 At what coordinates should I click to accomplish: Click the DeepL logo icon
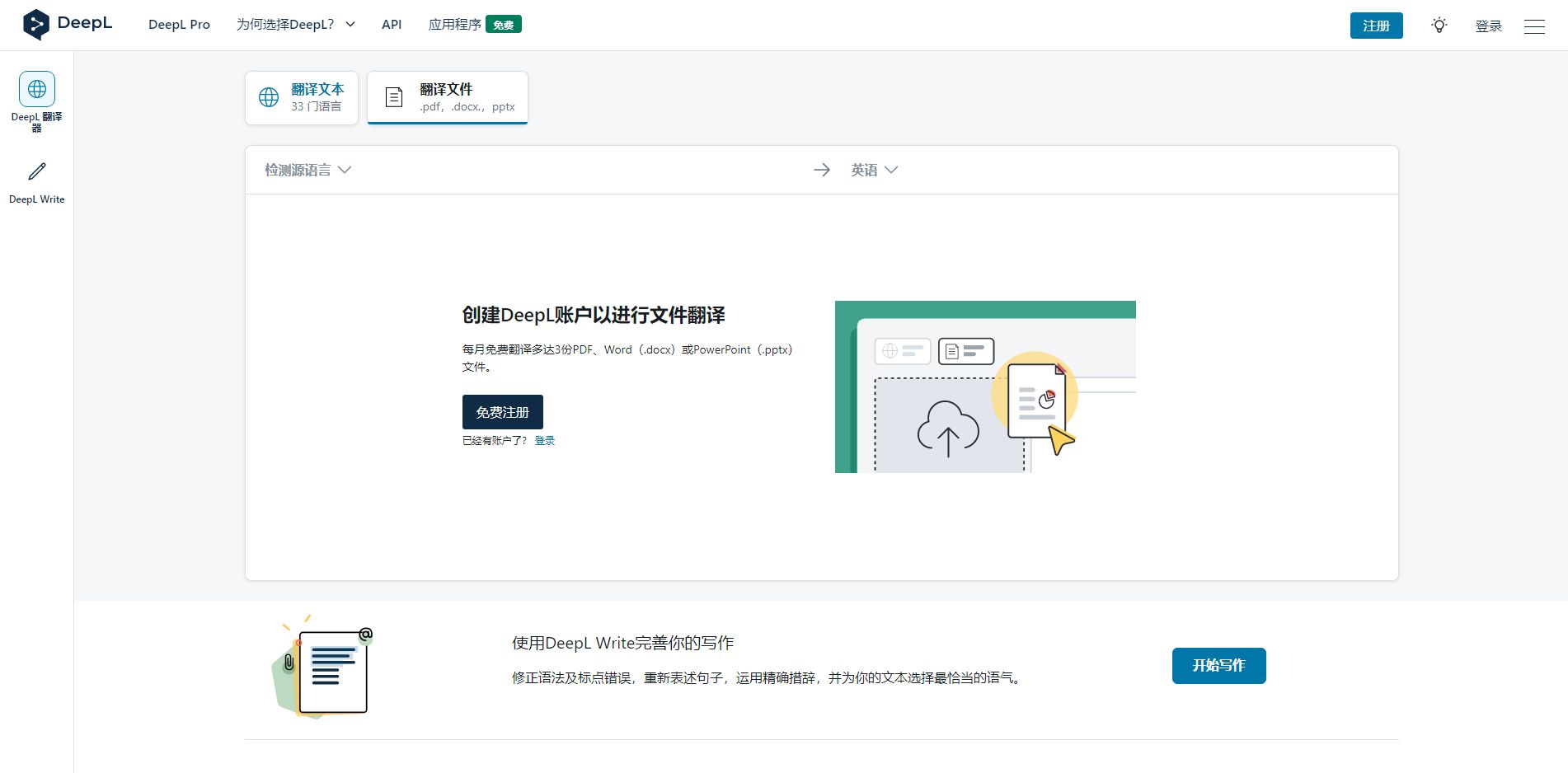[35, 25]
